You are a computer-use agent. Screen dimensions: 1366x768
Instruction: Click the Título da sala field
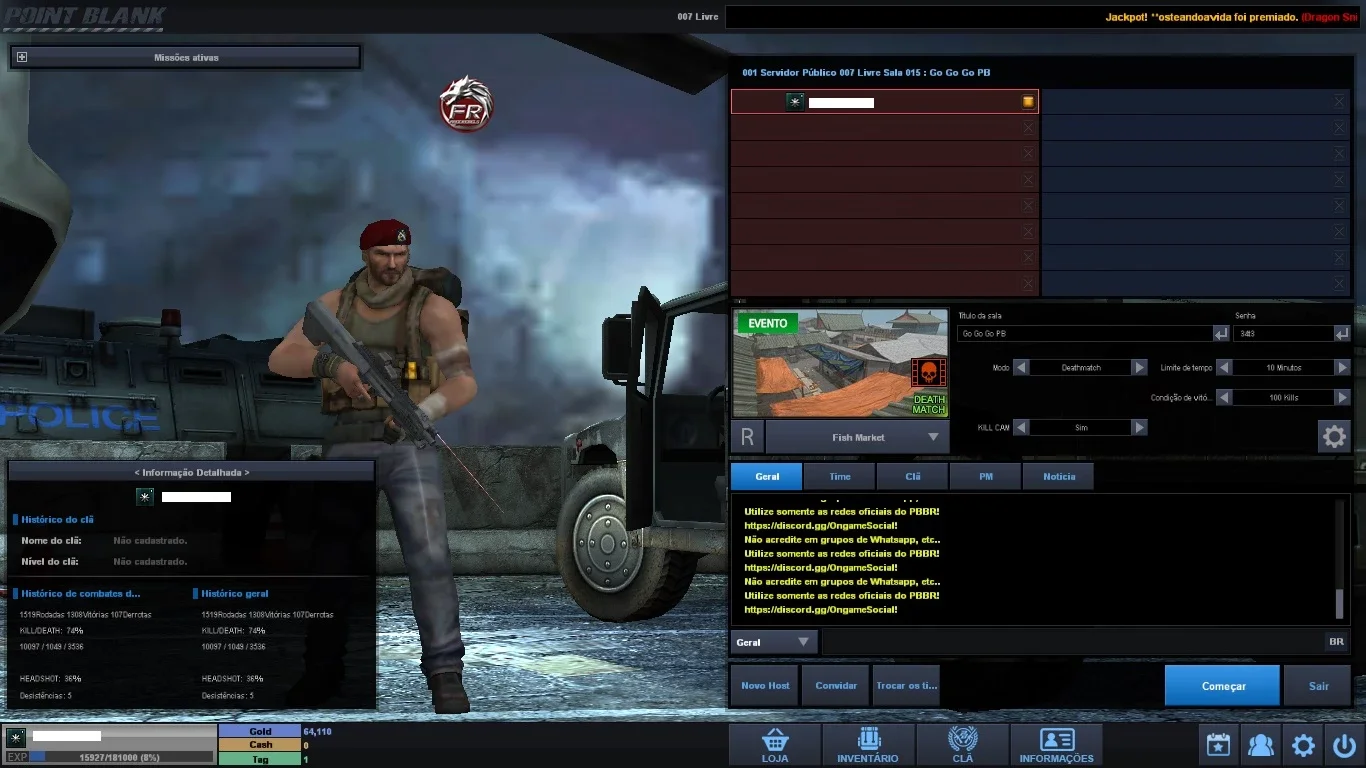click(x=1084, y=333)
